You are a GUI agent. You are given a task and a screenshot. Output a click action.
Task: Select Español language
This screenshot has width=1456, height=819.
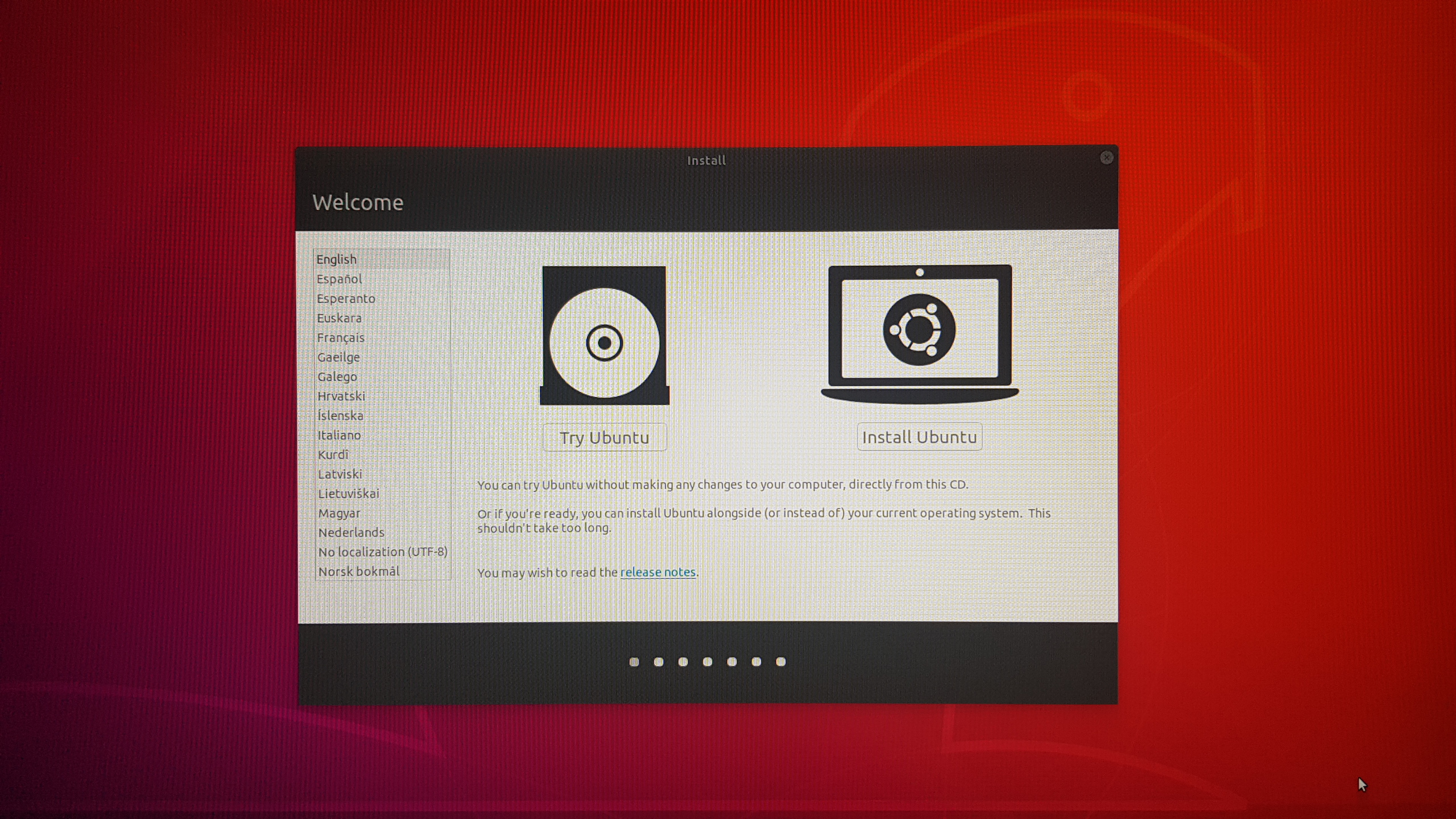[339, 279]
